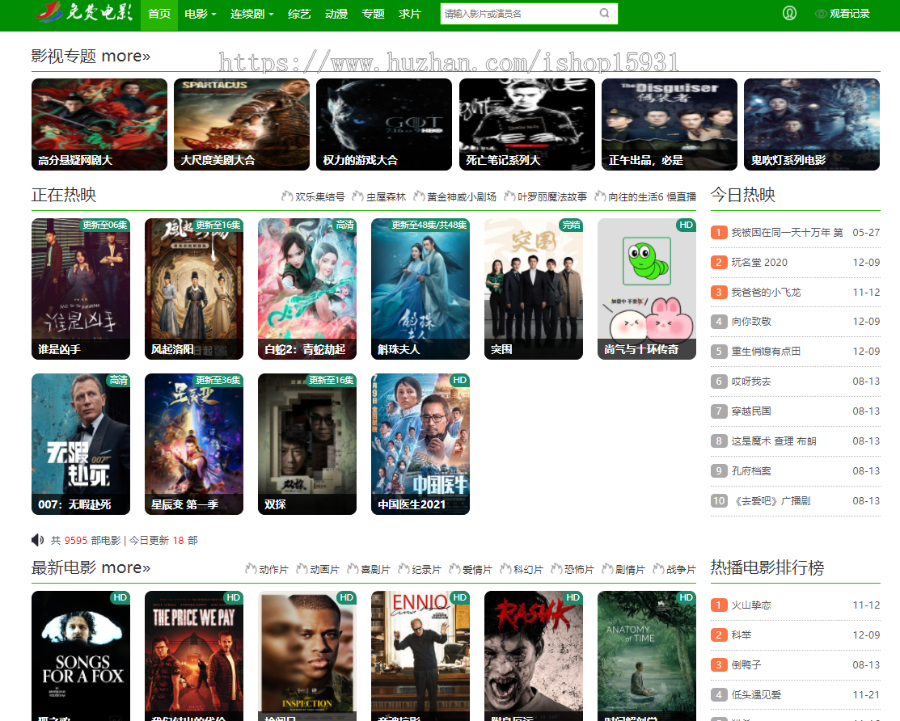Click the site logo in the header
Viewport: 900px width, 721px height.
[x=84, y=12]
